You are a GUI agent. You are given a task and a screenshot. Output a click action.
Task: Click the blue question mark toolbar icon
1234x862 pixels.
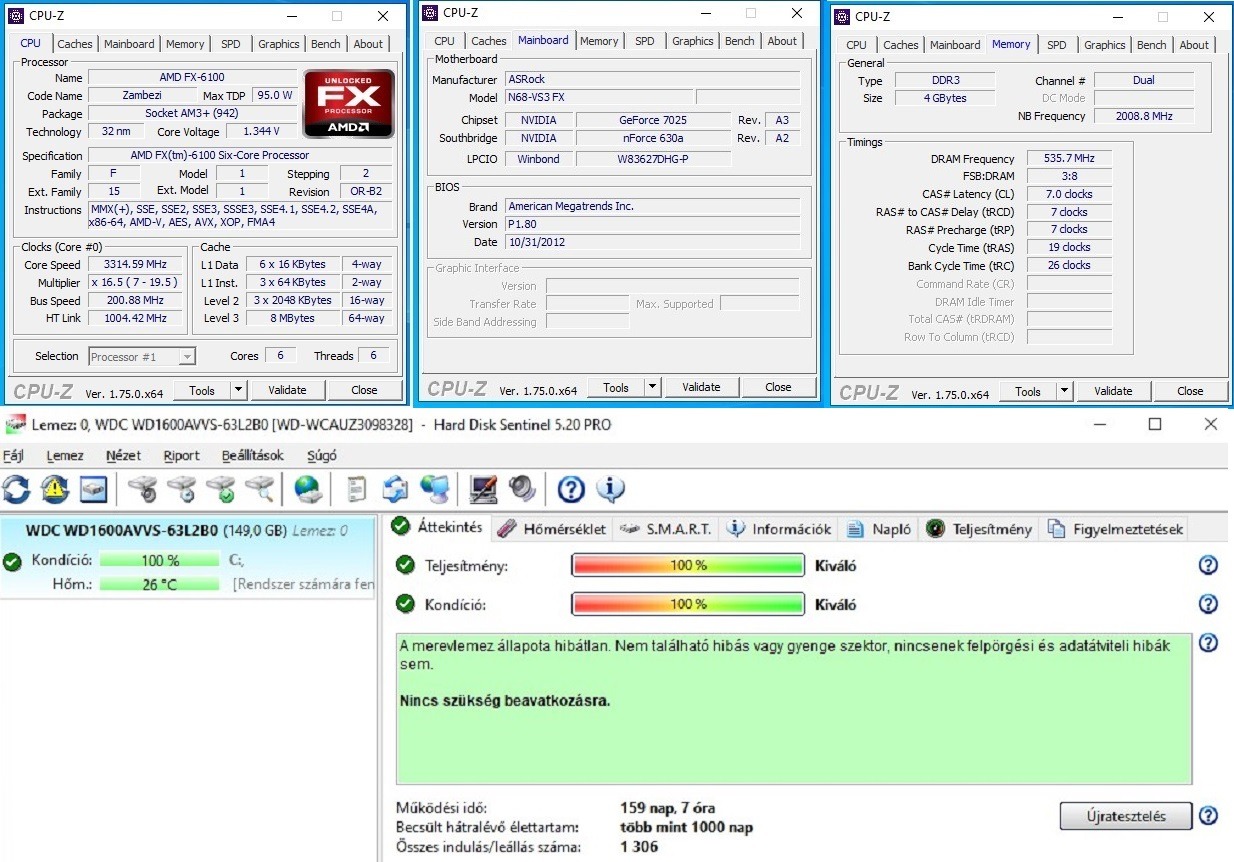571,489
